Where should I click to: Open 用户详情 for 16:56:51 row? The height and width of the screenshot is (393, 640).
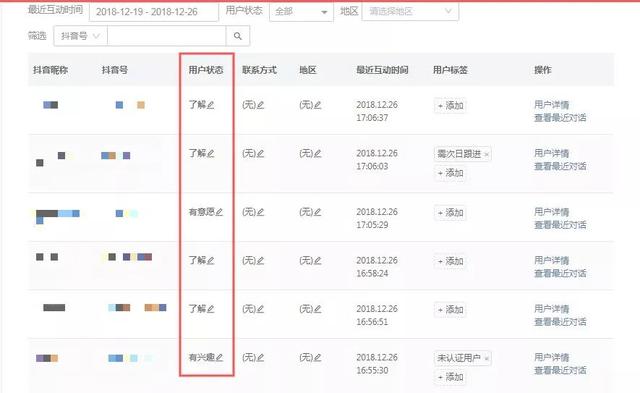tap(551, 309)
